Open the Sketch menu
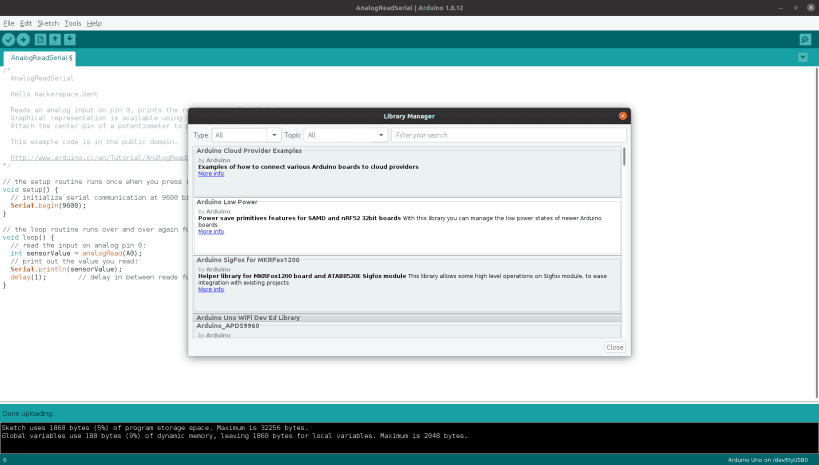The height and width of the screenshot is (465, 819). click(x=48, y=24)
